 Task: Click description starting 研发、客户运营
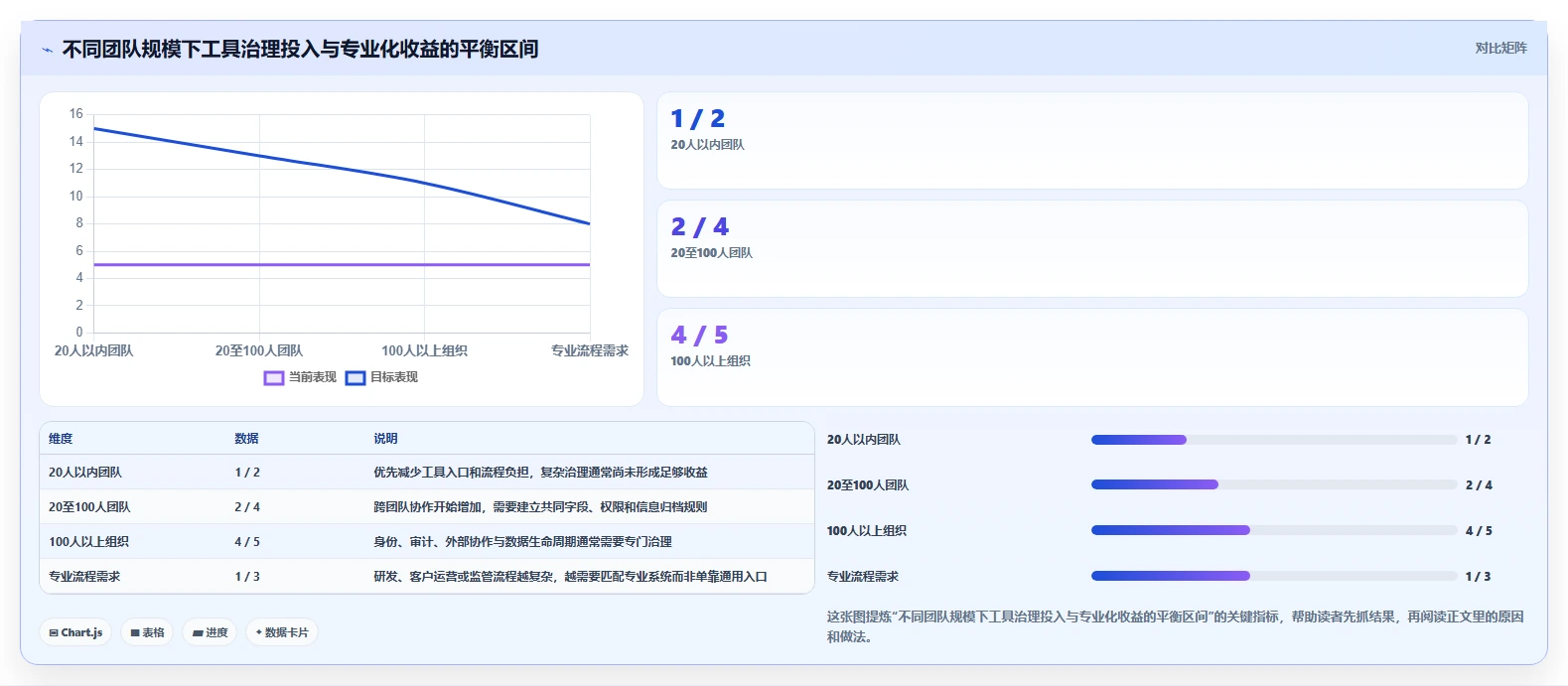click(x=570, y=577)
